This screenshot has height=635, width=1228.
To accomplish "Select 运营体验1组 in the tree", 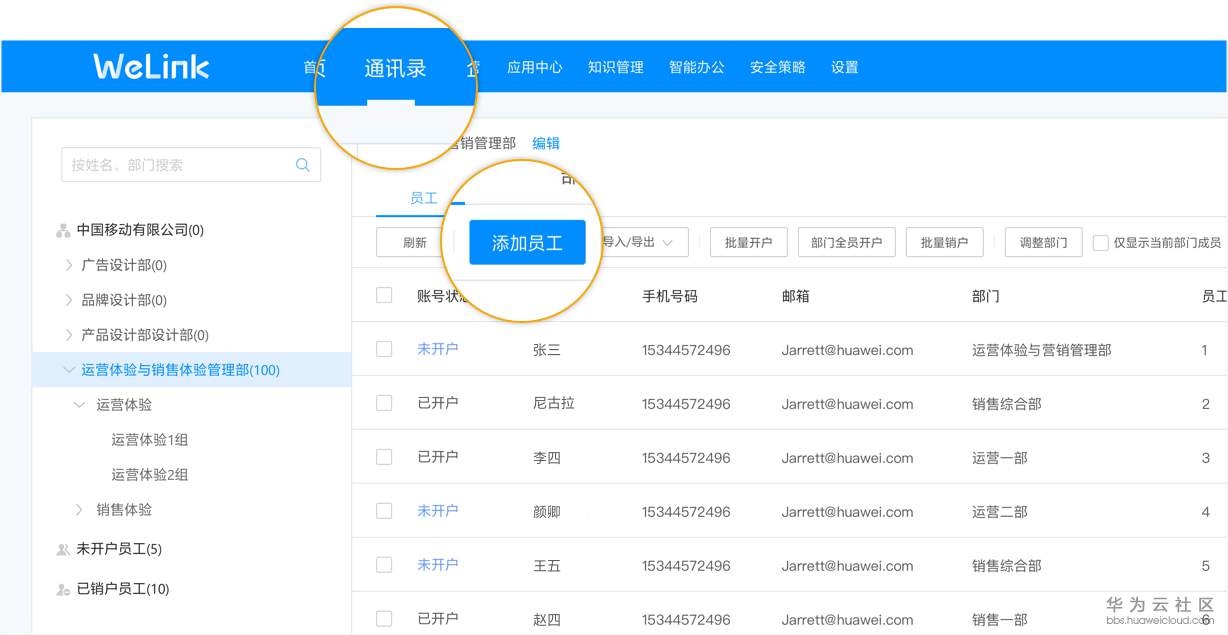I will (x=150, y=440).
